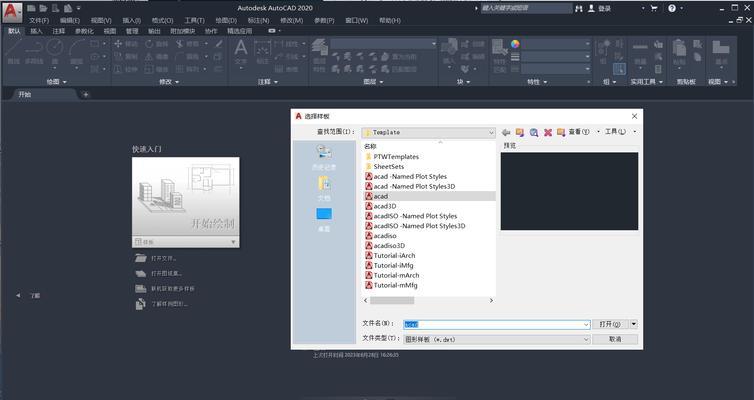The image size is (754, 400).
Task: Open the 文件(F) menu
Action: point(39,20)
